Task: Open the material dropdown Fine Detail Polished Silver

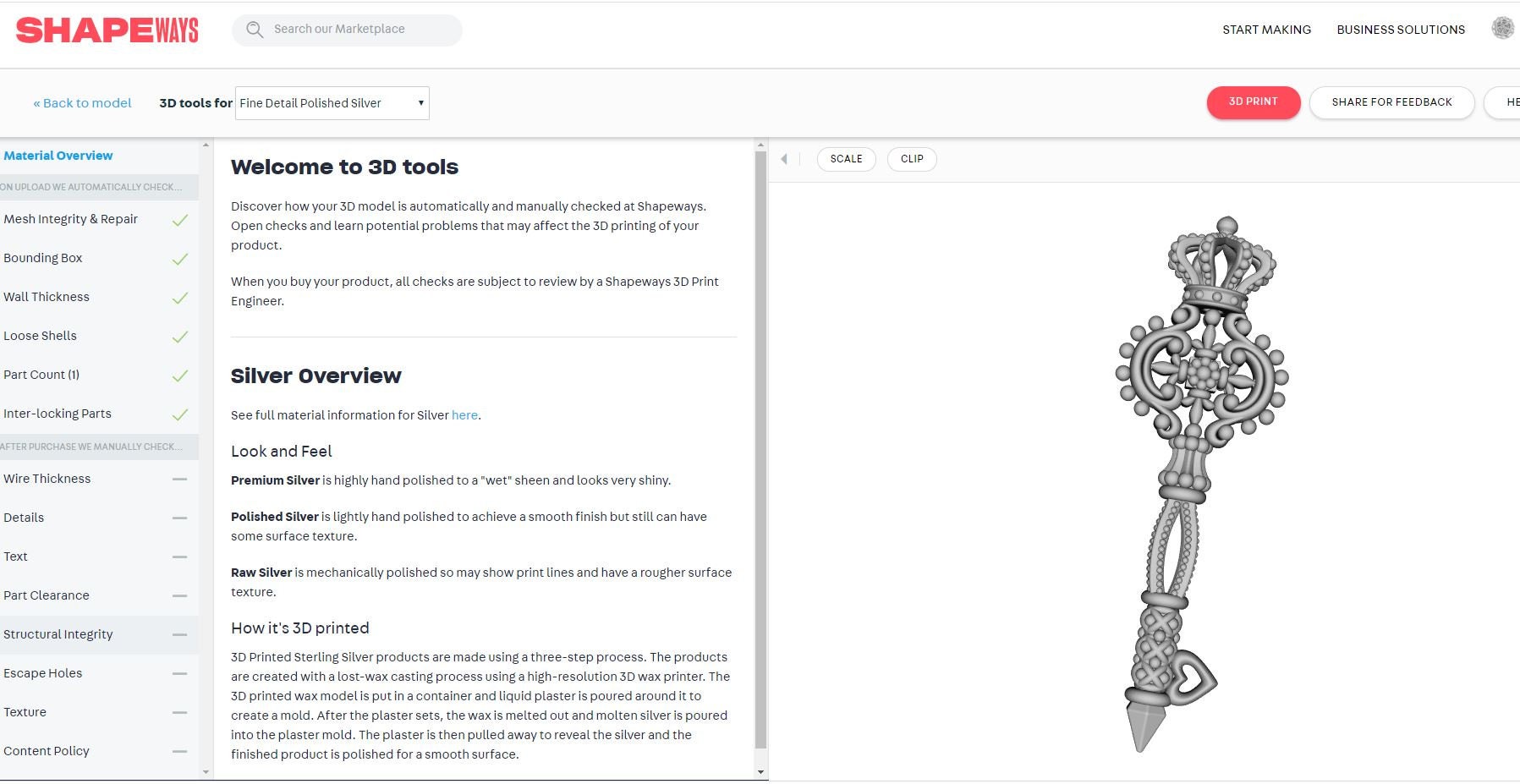Action: point(332,103)
